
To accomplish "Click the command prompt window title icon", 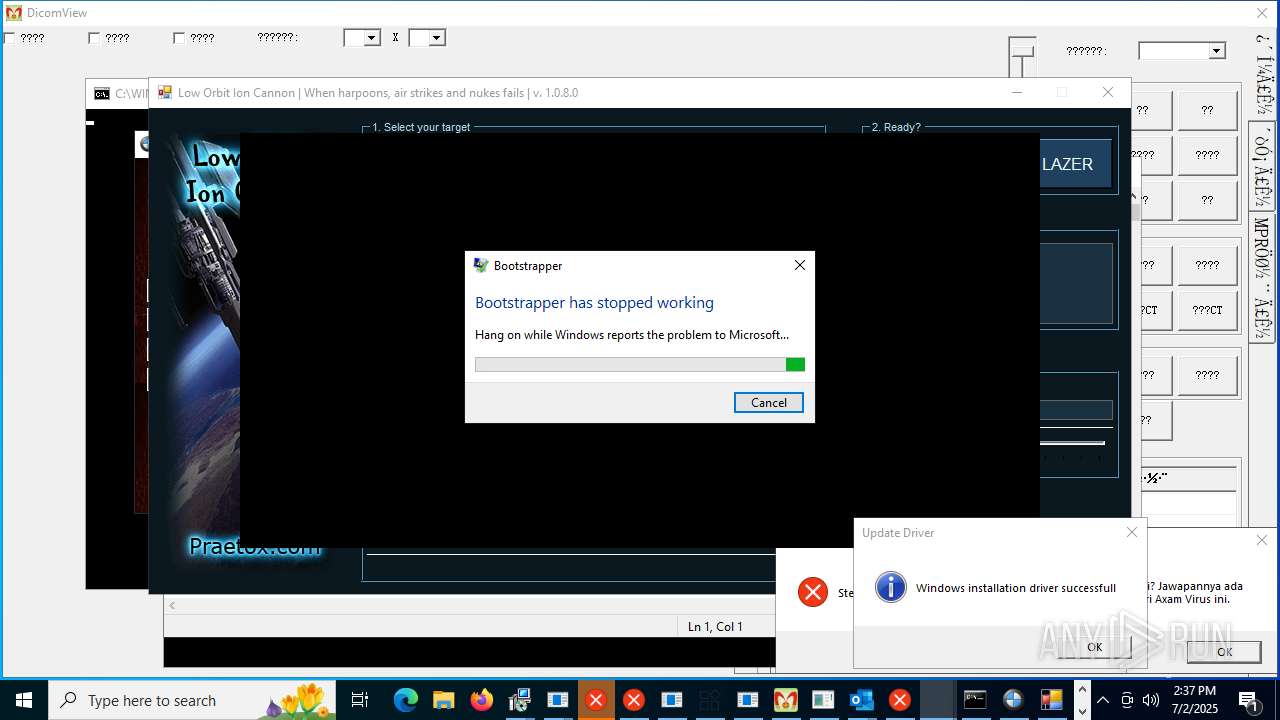I will point(102,94).
